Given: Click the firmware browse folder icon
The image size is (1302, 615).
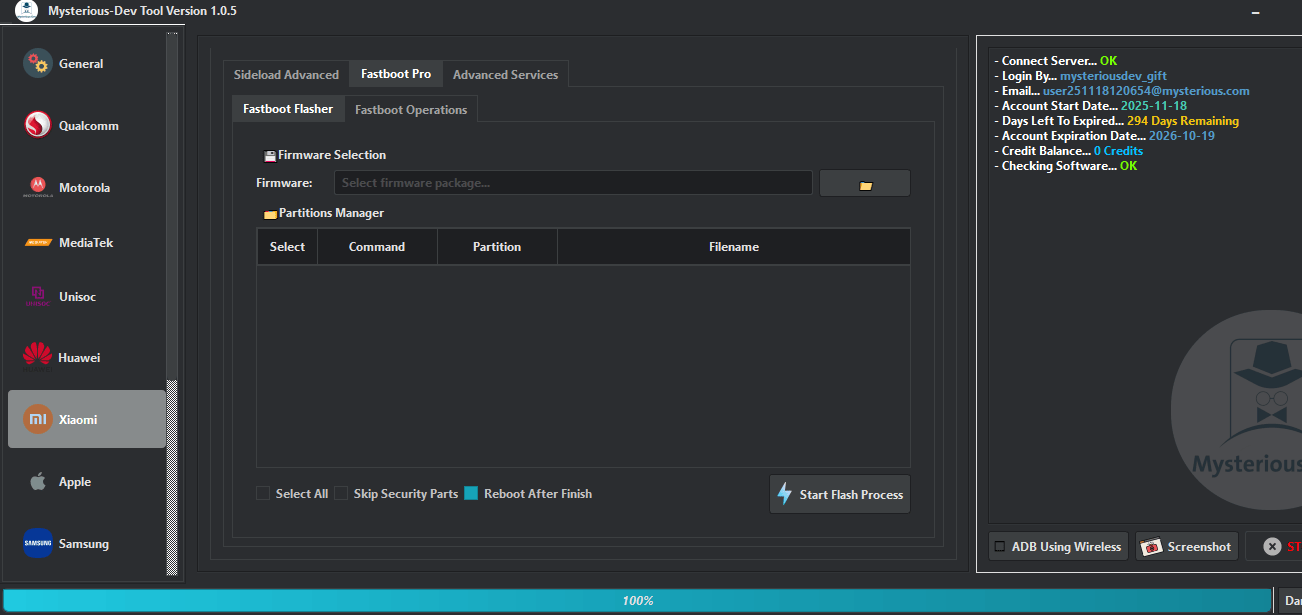Looking at the screenshot, I should 864,182.
